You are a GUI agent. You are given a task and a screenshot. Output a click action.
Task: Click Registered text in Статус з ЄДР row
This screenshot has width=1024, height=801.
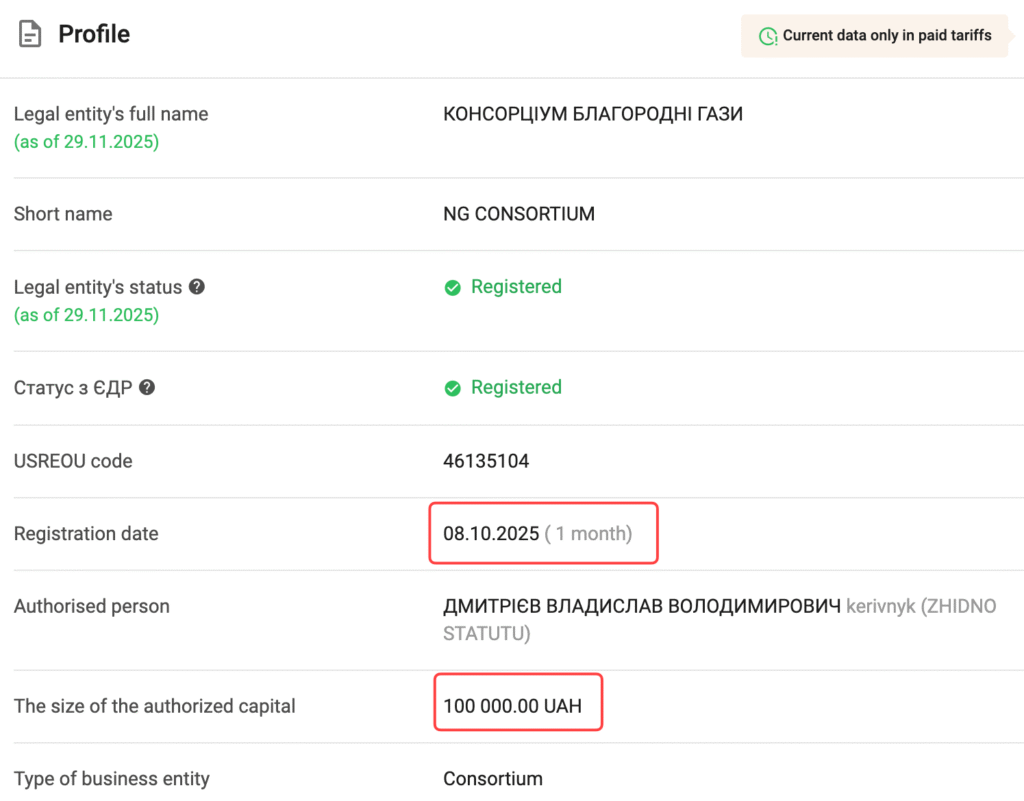coord(516,387)
